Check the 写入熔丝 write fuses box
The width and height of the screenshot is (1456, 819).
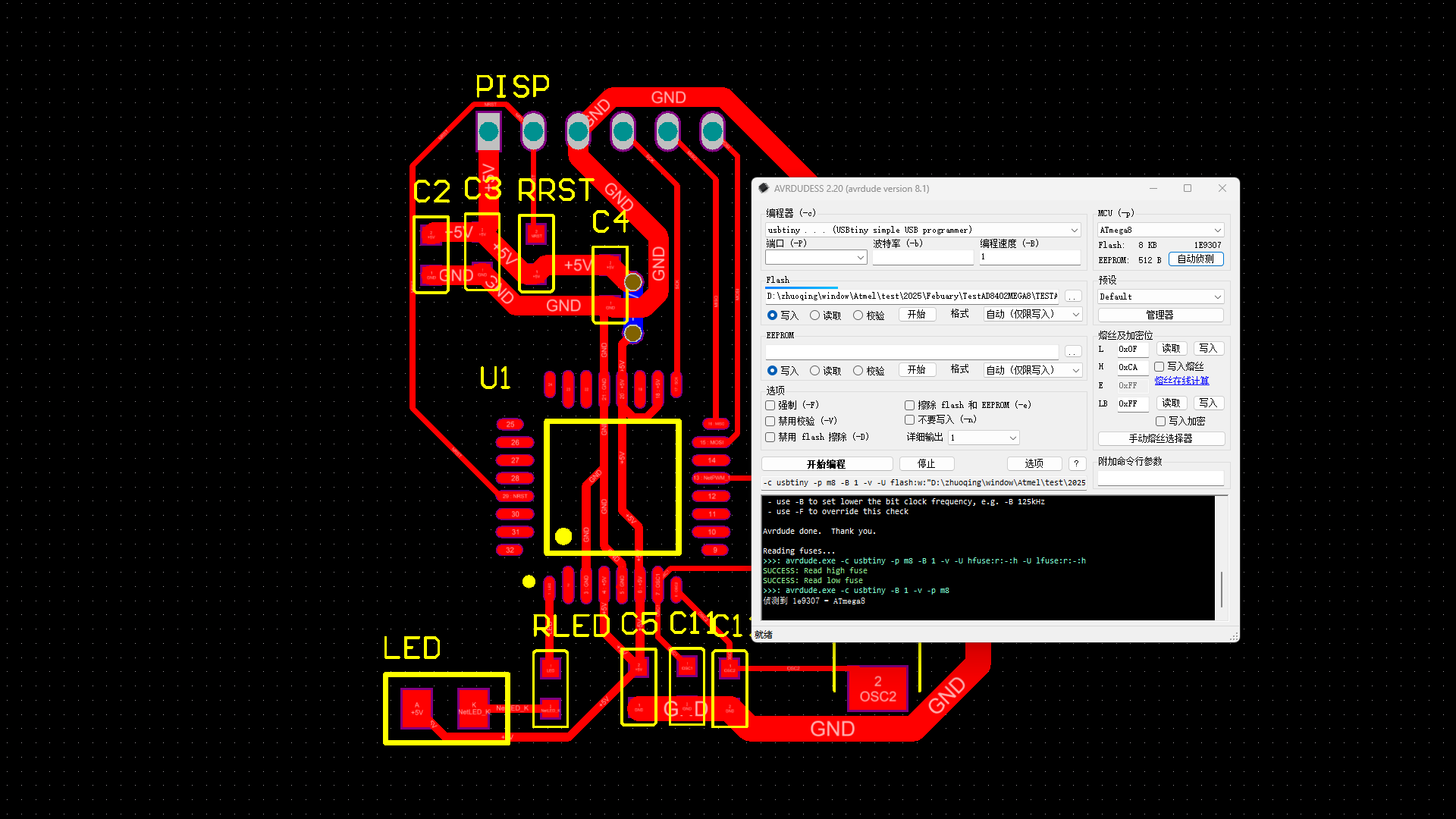point(1159,366)
